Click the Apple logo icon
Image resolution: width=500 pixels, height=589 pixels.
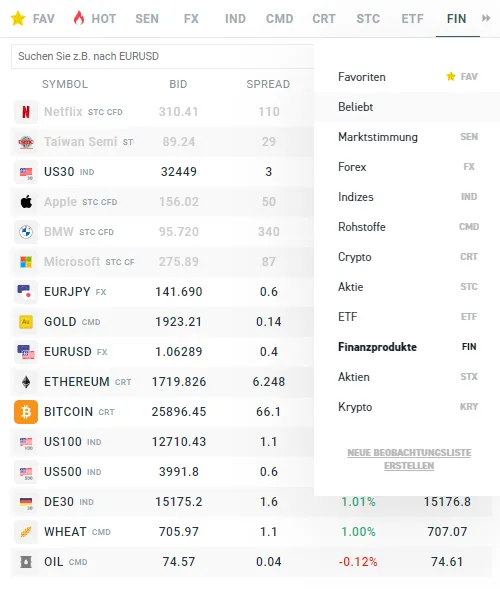coord(26,202)
